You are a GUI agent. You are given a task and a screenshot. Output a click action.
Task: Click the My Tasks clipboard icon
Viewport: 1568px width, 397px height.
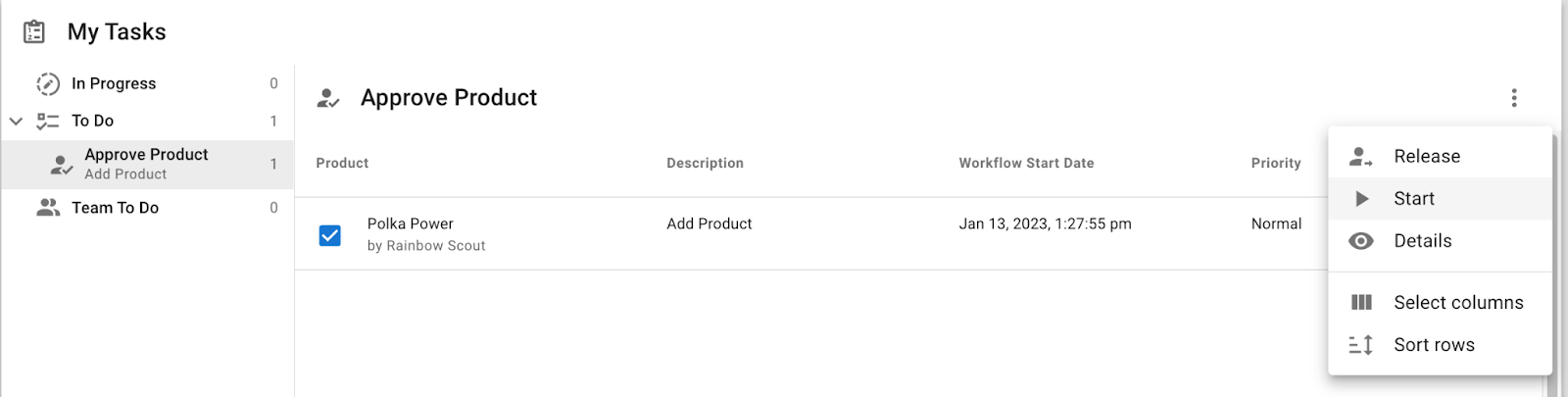34,32
